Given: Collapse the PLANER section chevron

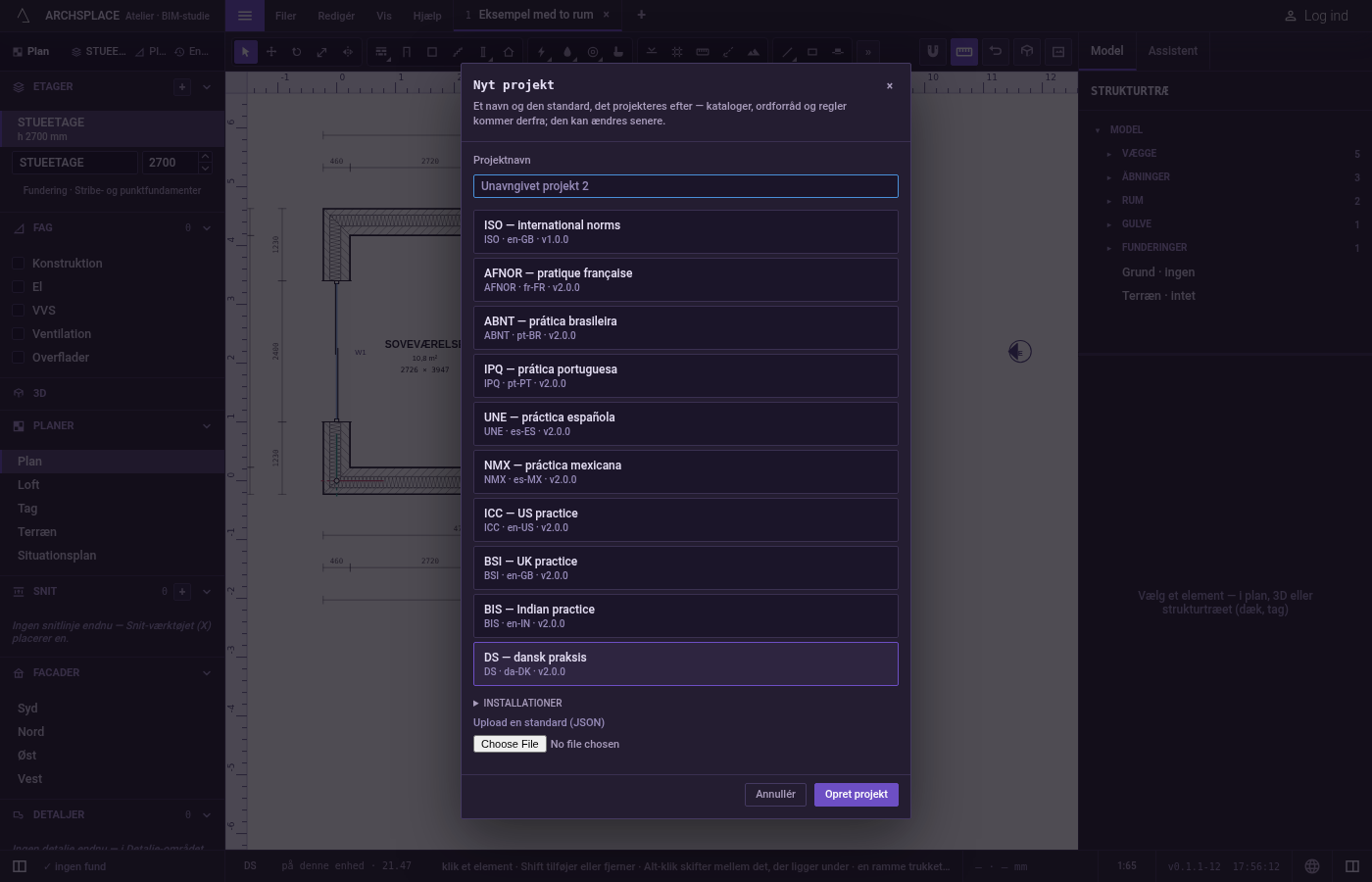Looking at the screenshot, I should point(207,426).
